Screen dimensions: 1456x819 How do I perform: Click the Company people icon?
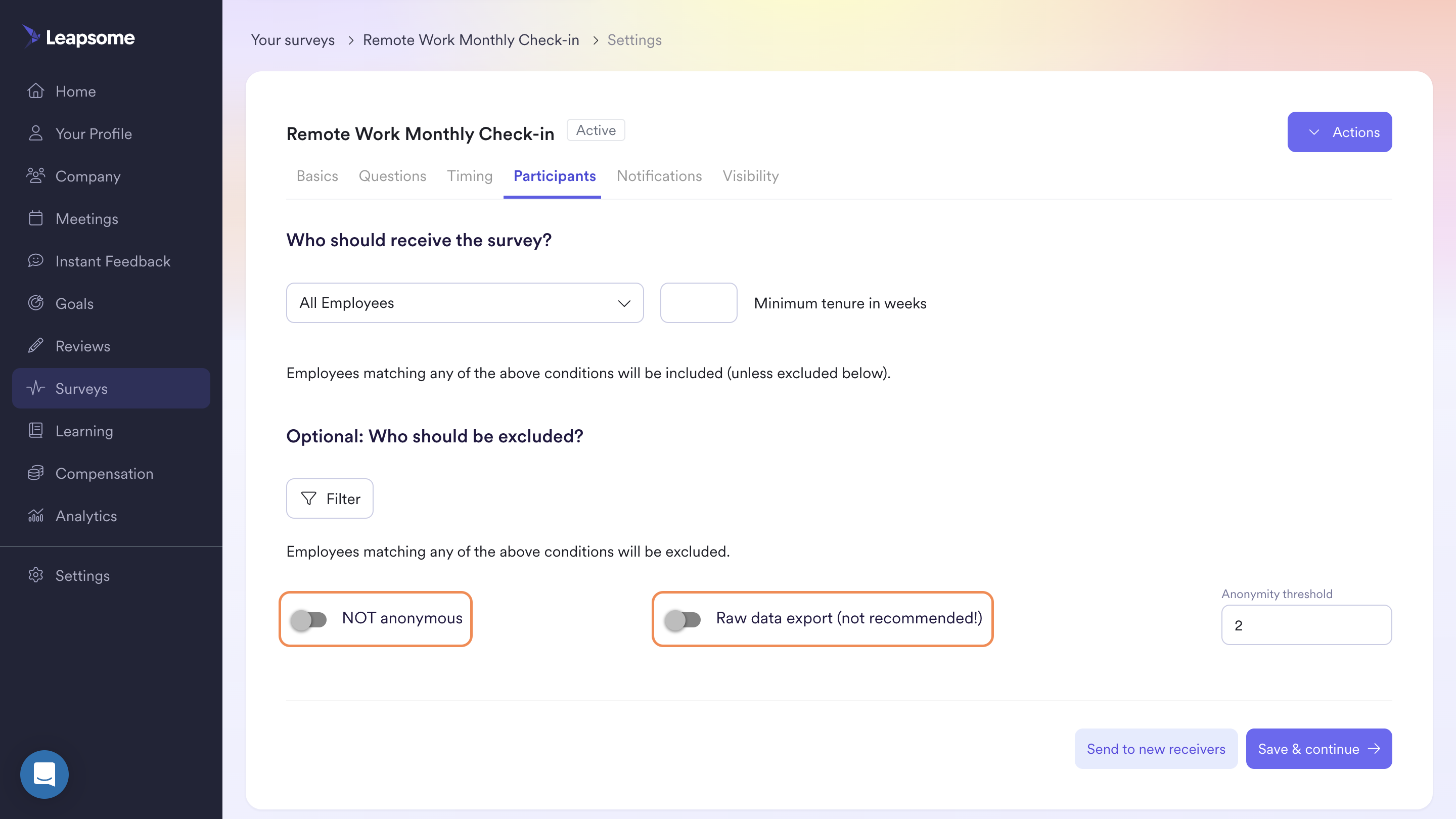point(35,176)
